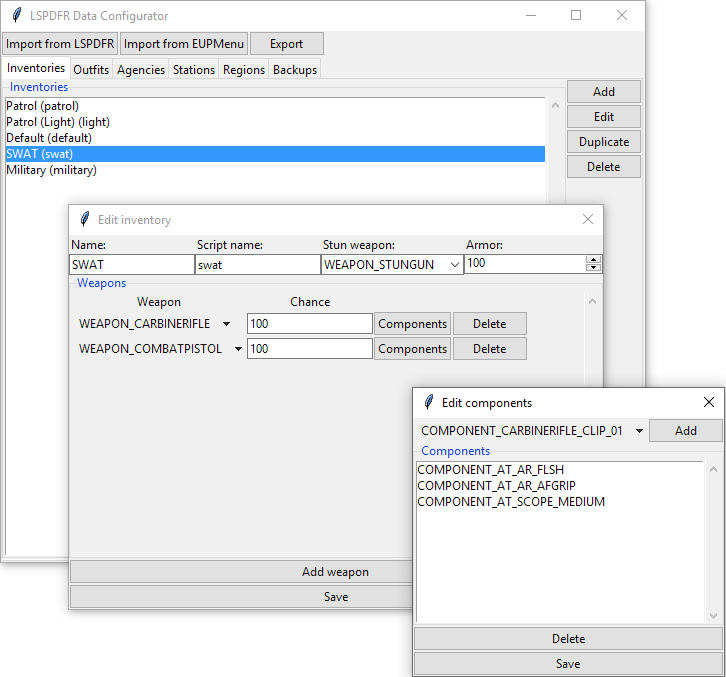Select Patrol (Light) inventory entry
Viewport: 726px width, 677px height.
tap(58, 122)
